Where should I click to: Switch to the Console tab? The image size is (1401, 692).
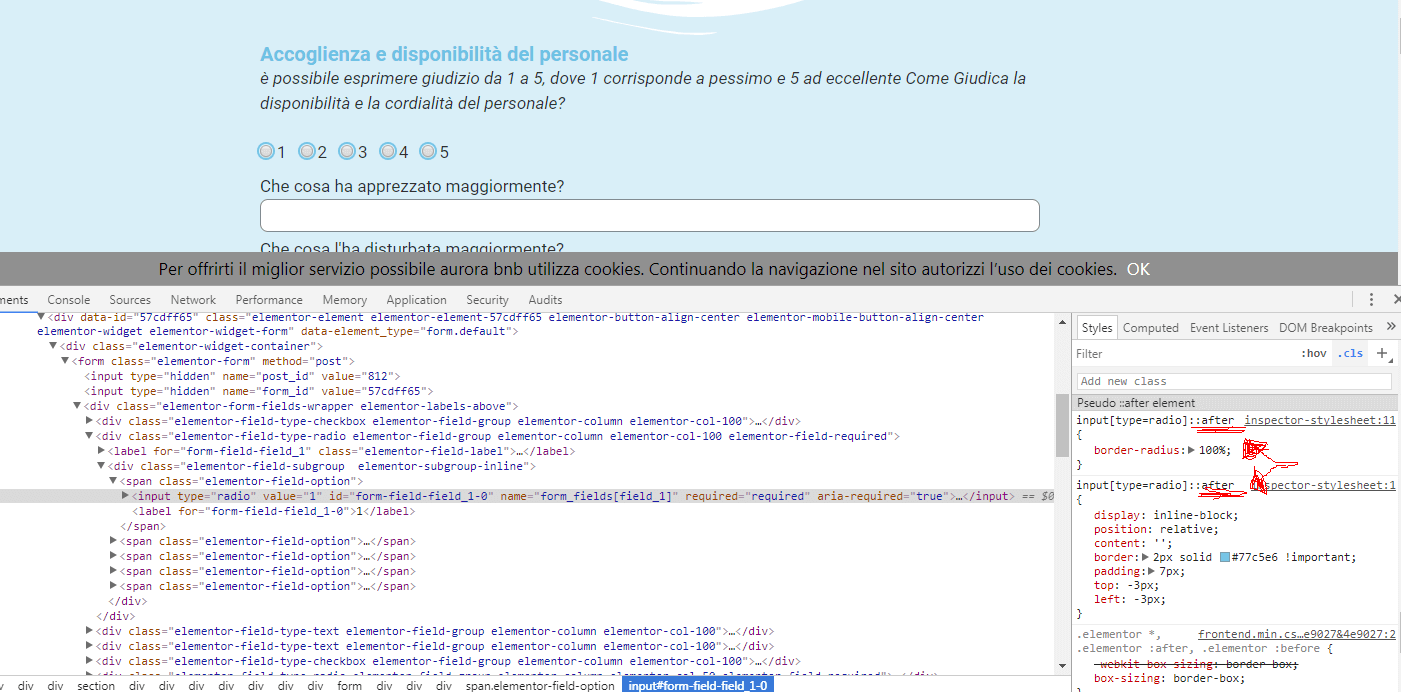pyautogui.click(x=69, y=300)
